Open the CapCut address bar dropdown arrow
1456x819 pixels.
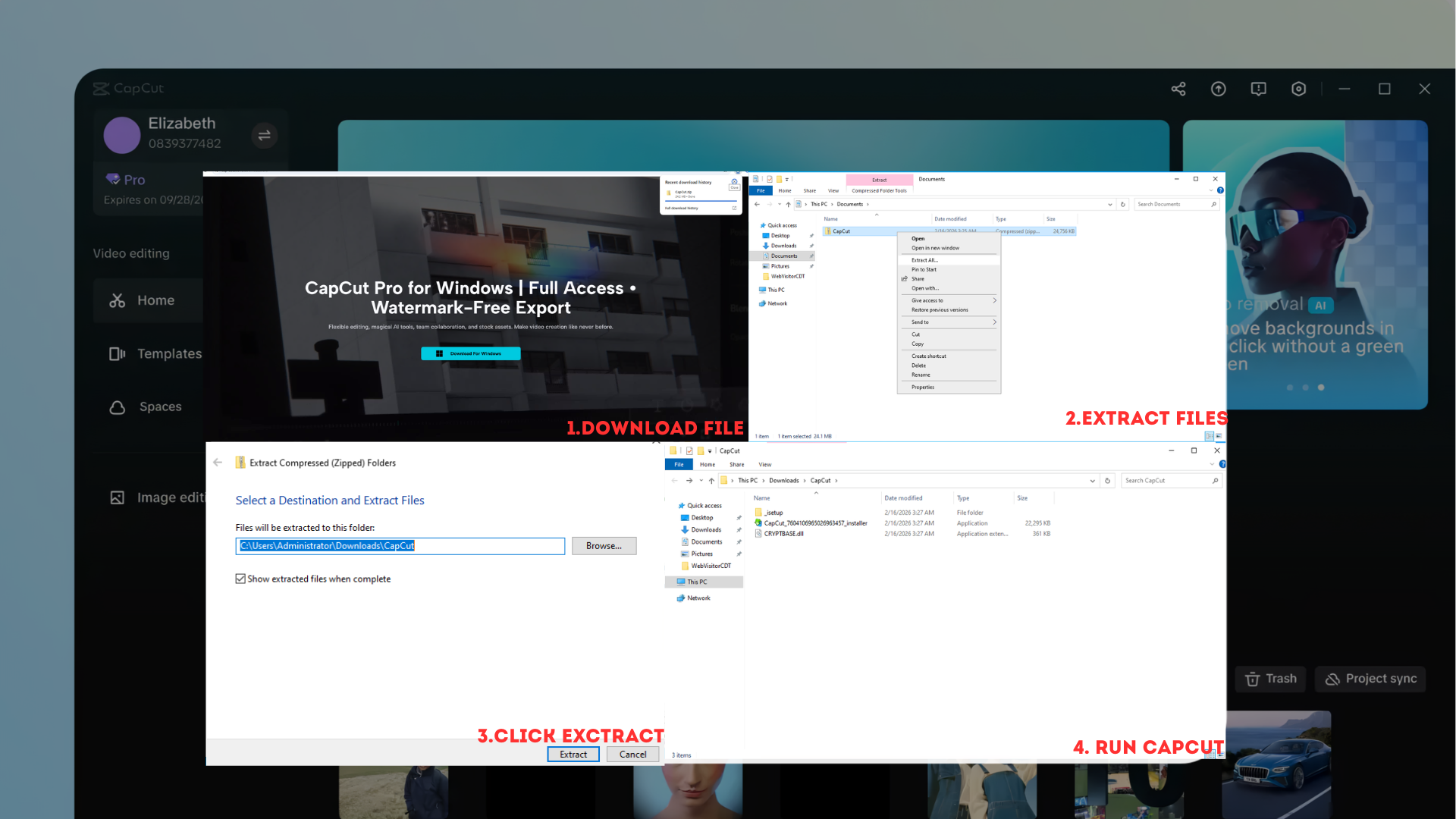[x=1092, y=481]
